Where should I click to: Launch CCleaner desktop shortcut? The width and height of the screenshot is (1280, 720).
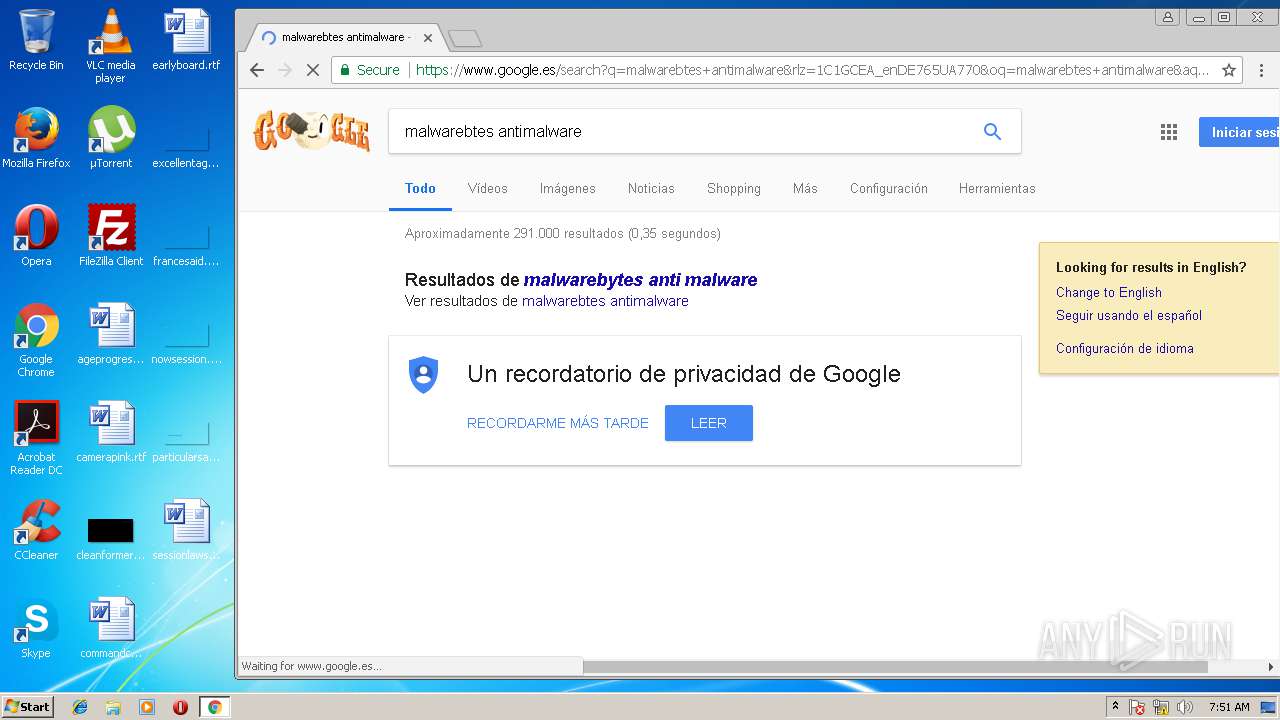[x=36, y=530]
